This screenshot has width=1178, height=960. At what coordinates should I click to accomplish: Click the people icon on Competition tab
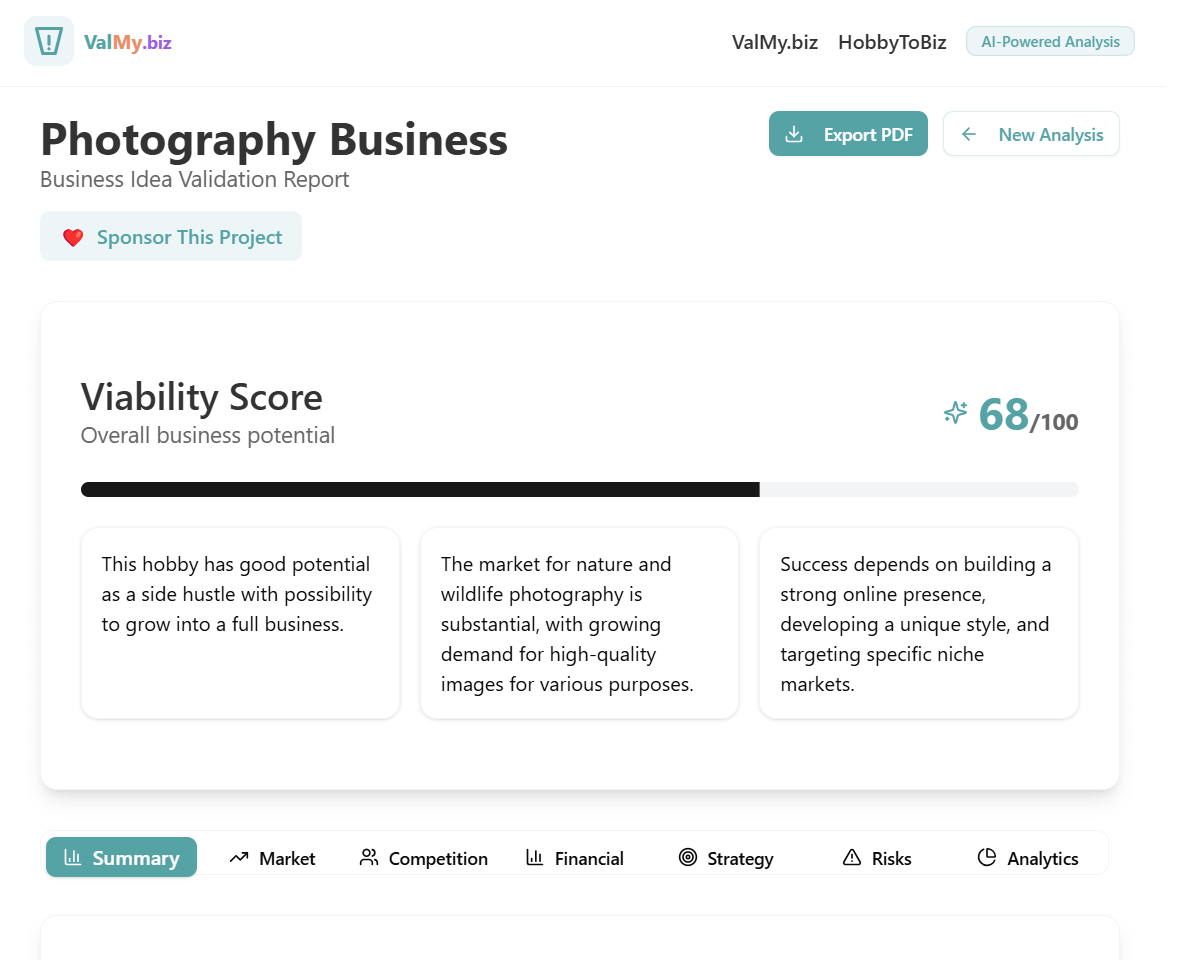[x=369, y=858]
